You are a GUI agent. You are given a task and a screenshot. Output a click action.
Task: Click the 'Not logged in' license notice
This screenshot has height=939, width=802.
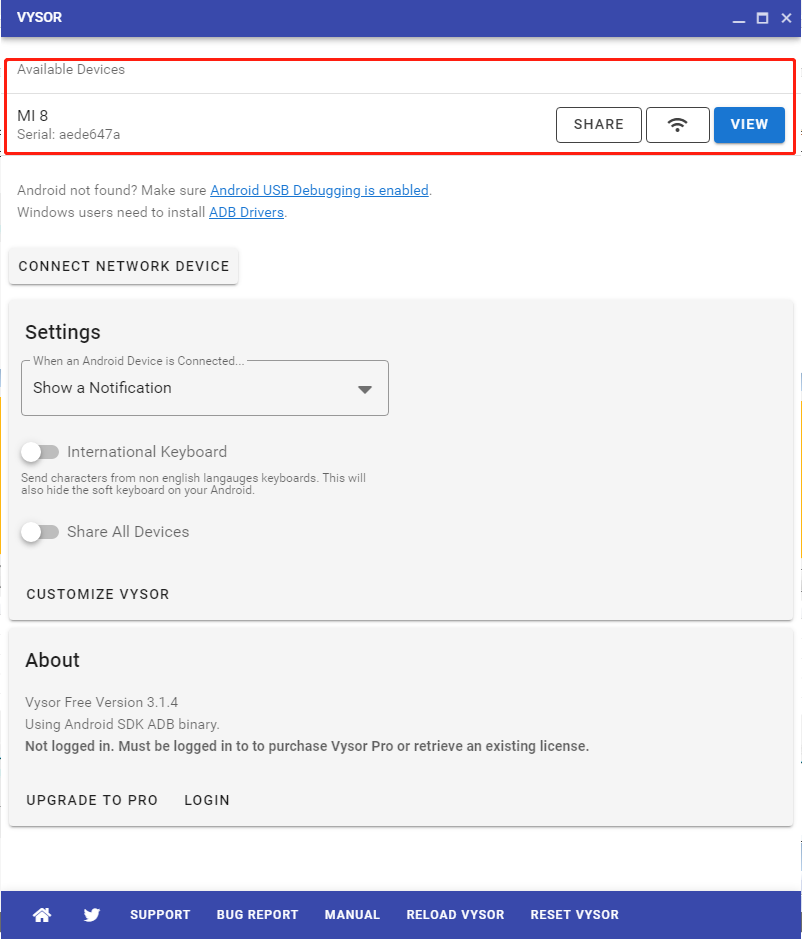307,746
